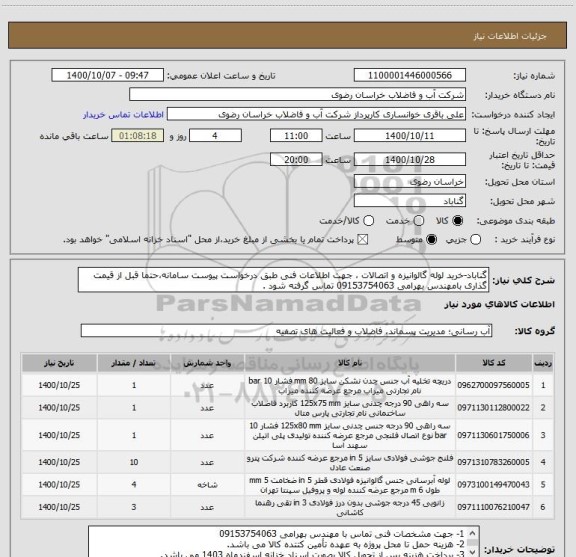Image resolution: width=576 pixels, height=557 pixels.
Task: Click the price validity time 20:00
Action: pyautogui.click(x=296, y=159)
